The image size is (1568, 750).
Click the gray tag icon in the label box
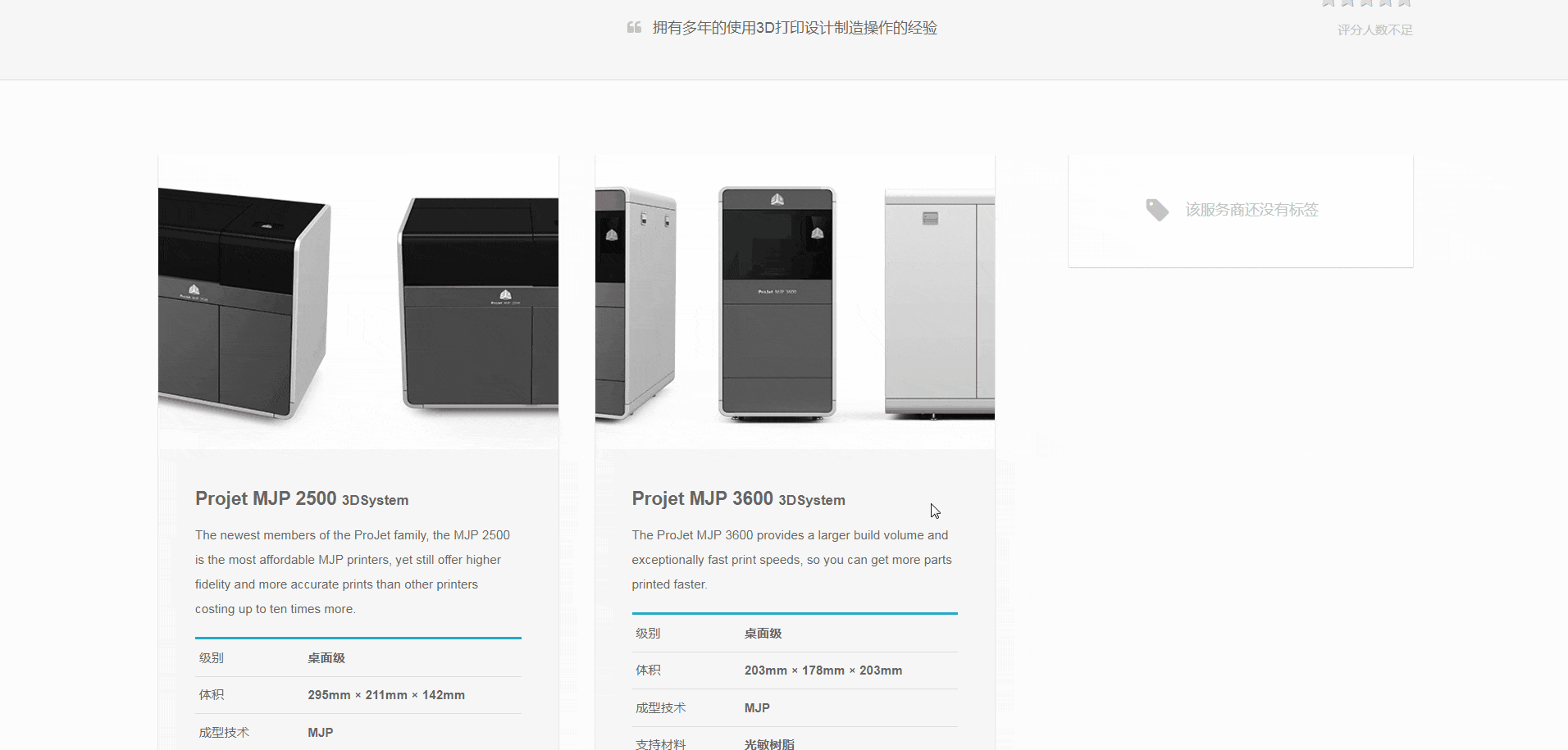(x=1157, y=210)
